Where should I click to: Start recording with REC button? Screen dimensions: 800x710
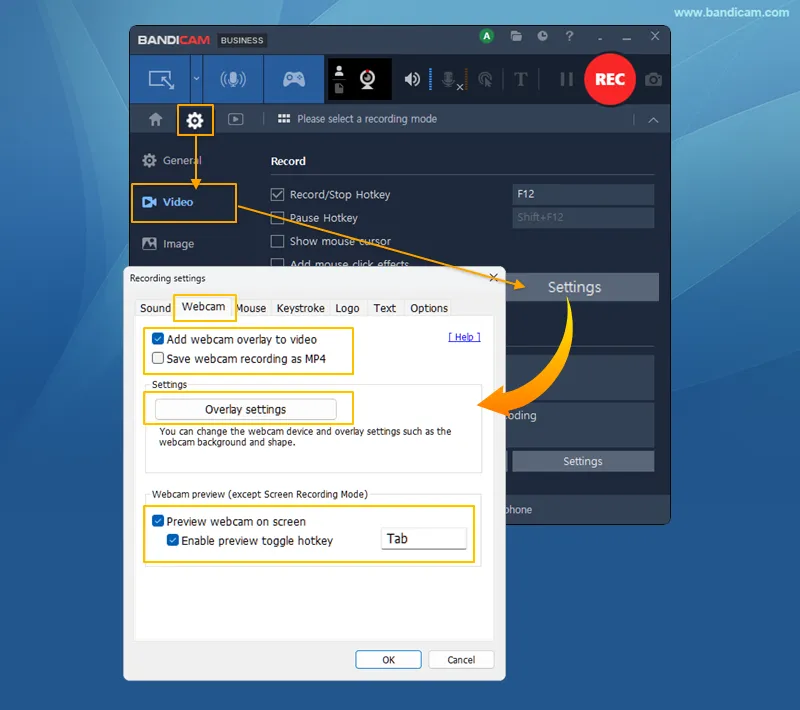coord(610,79)
